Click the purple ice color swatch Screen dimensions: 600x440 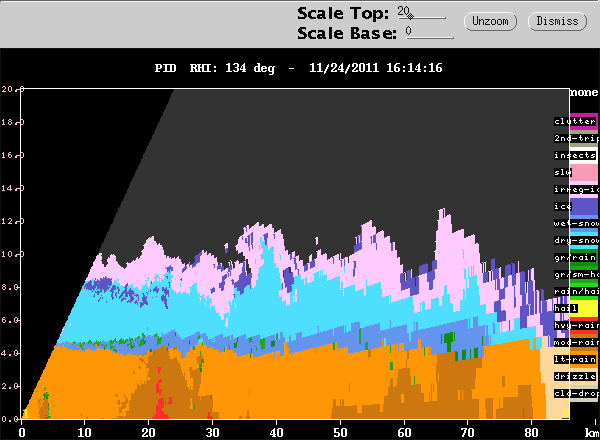pyautogui.click(x=584, y=207)
